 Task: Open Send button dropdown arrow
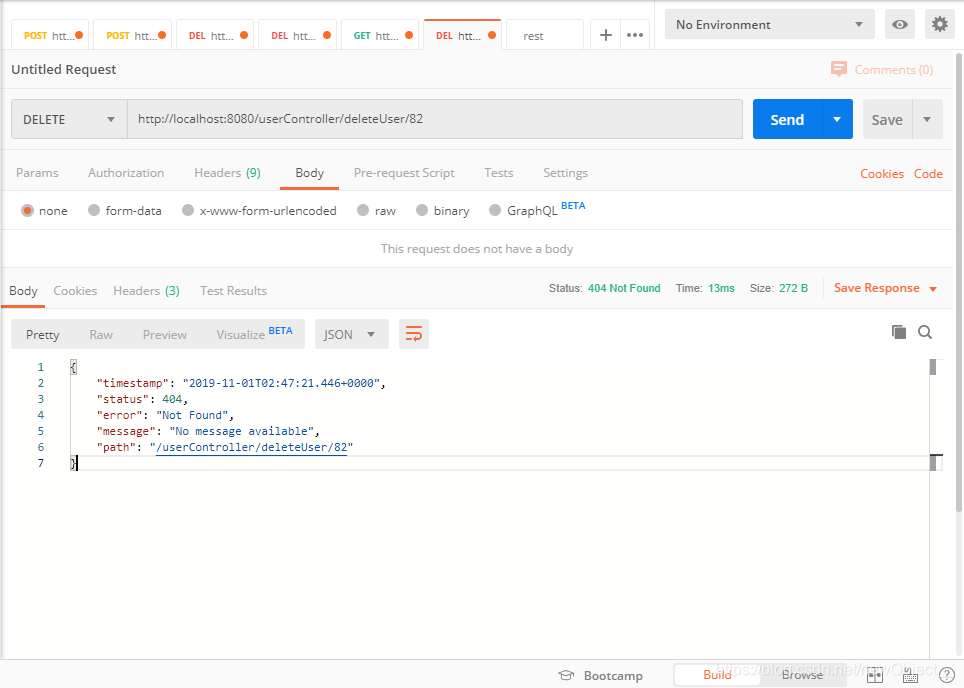coord(837,119)
